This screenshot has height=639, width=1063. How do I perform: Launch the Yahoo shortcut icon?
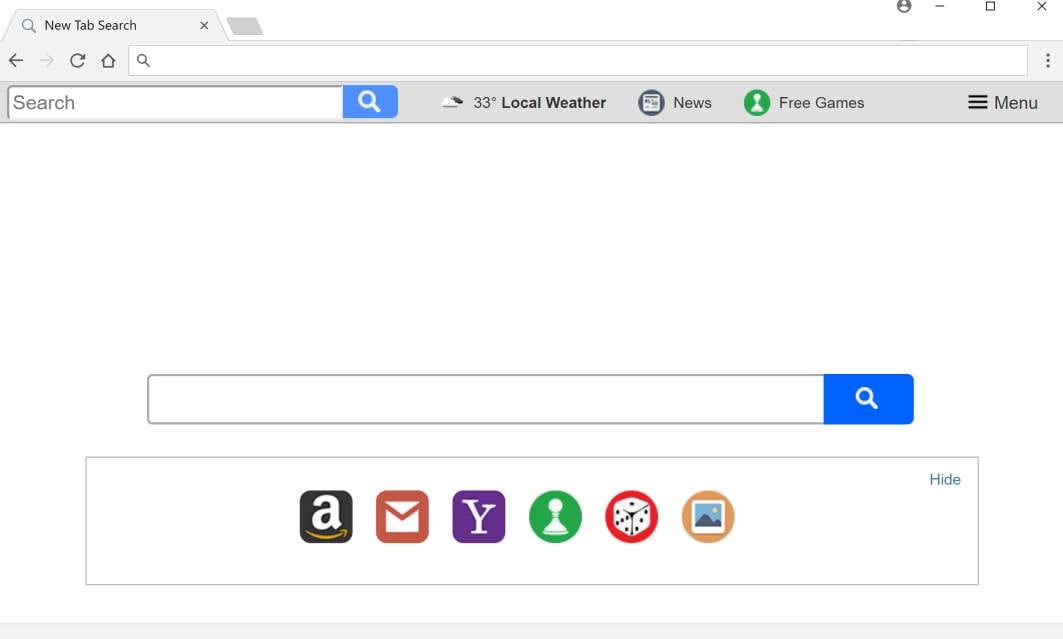click(x=479, y=516)
